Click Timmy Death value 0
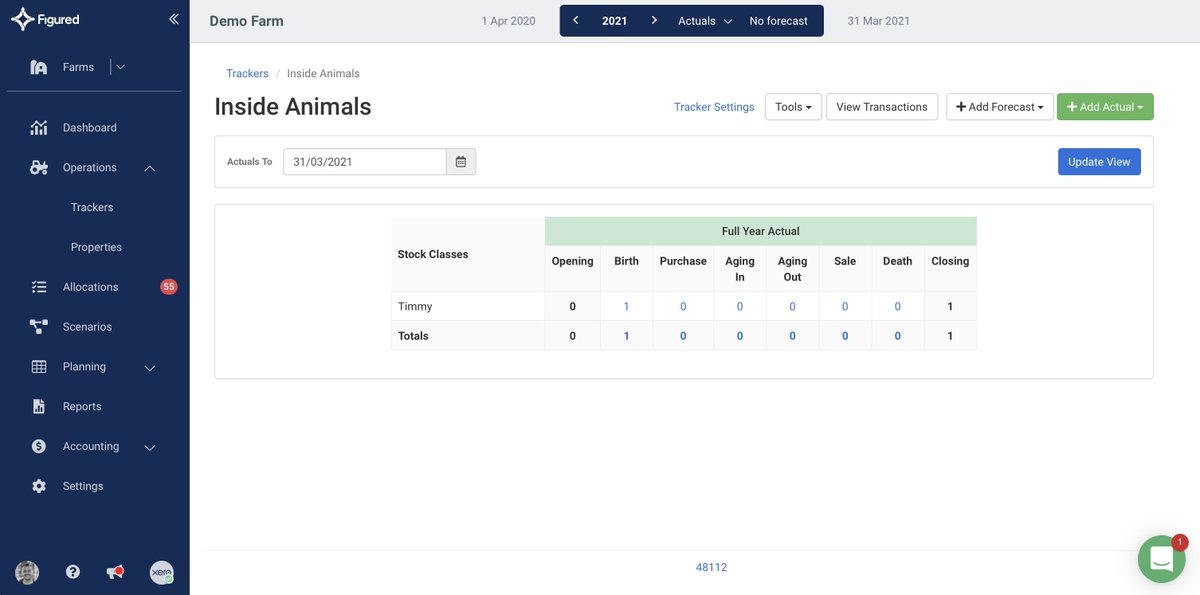This screenshot has width=1200, height=595. 898,307
